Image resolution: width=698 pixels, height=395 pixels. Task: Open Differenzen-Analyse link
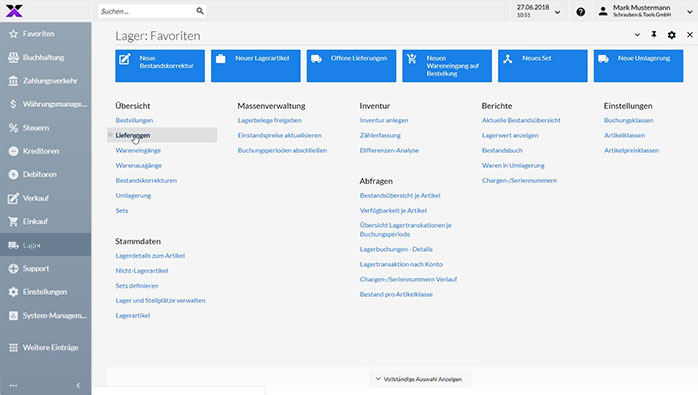click(x=389, y=151)
